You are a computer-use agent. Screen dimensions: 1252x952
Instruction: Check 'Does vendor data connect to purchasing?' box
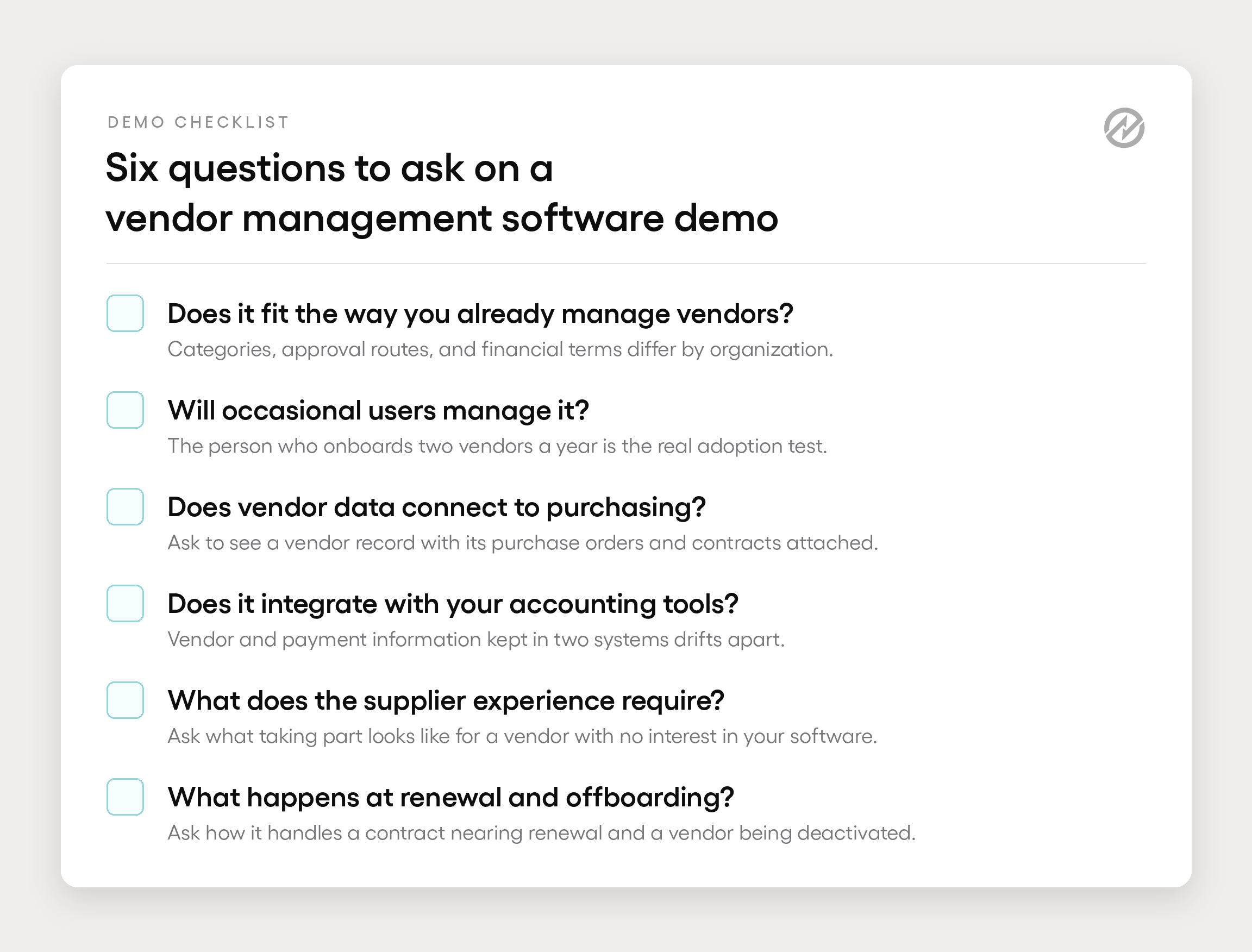tap(126, 506)
